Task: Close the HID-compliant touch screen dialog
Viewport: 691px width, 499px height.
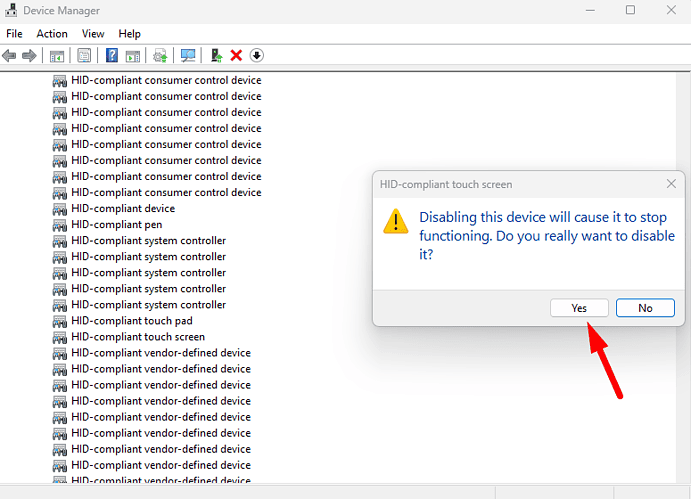Action: click(671, 184)
